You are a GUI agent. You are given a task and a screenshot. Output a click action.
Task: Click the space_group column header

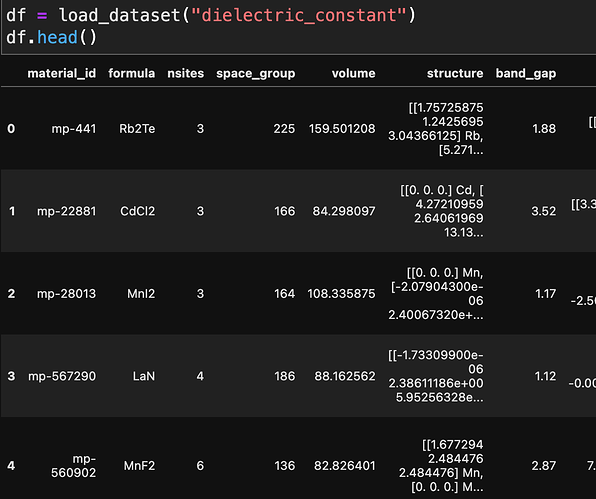tap(255, 73)
